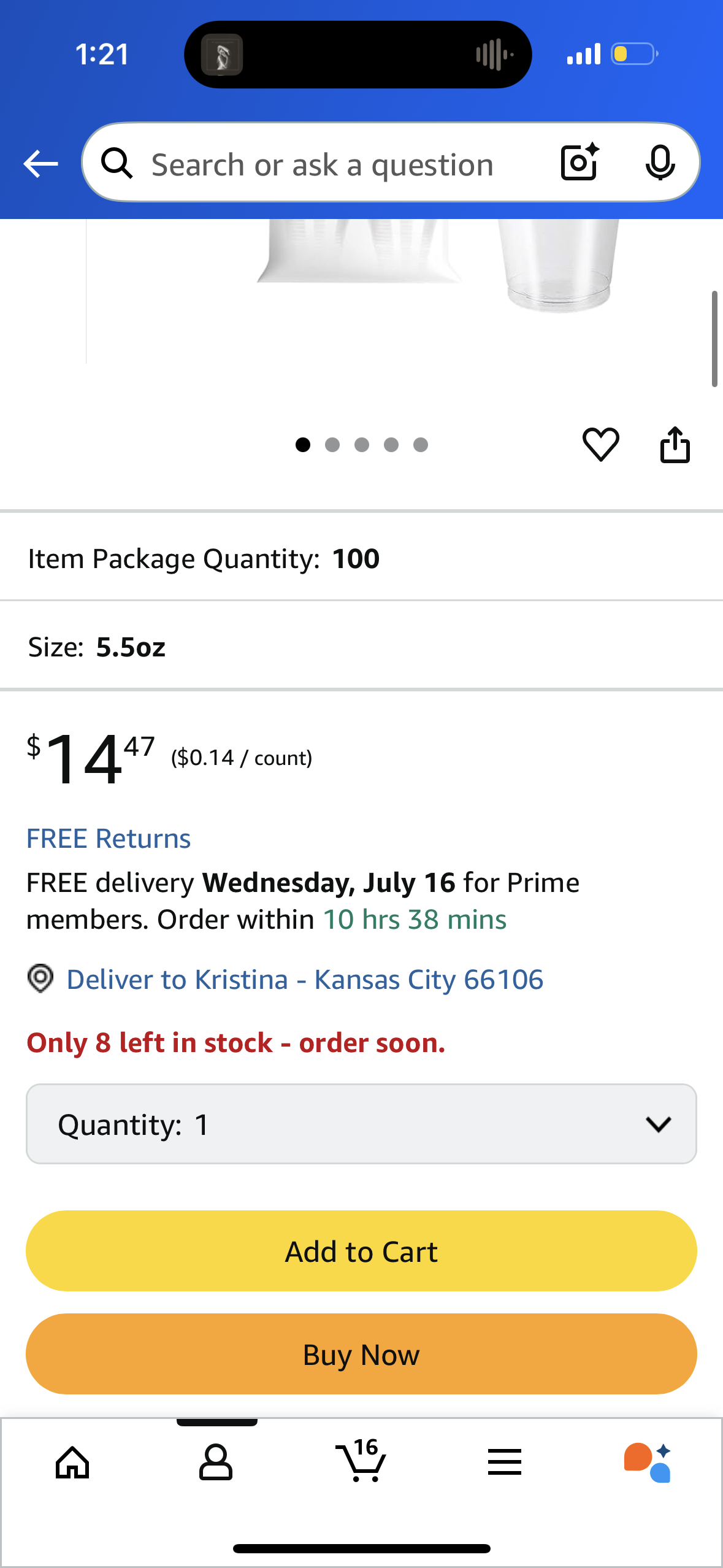Open account profile tab
This screenshot has height=1568, width=723.
(x=216, y=1463)
